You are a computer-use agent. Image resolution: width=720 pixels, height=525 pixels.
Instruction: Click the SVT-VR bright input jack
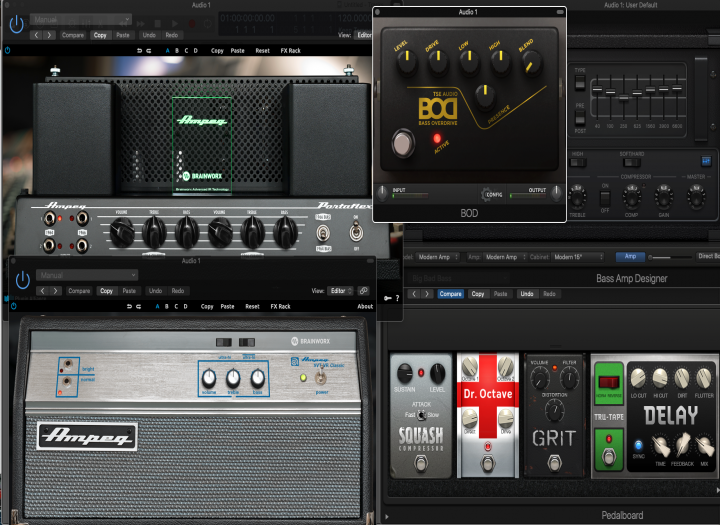click(68, 365)
